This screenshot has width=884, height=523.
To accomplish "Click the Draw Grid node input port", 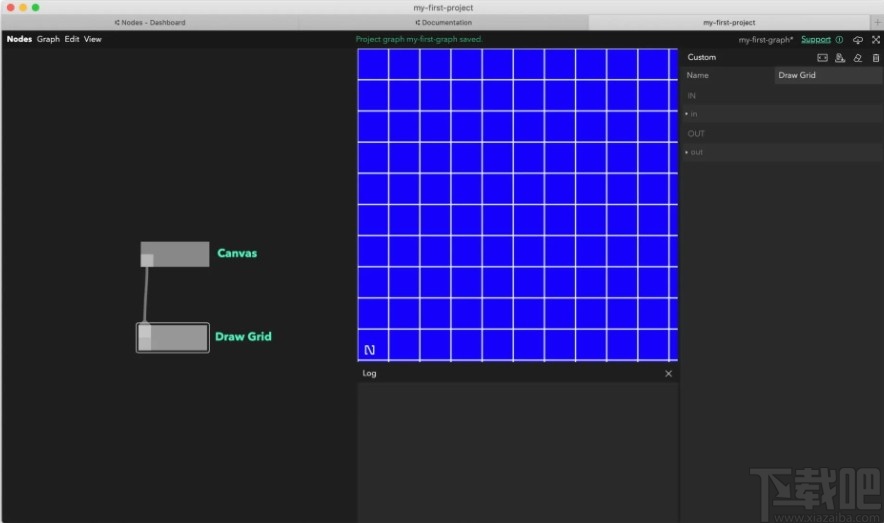I will tap(145, 331).
